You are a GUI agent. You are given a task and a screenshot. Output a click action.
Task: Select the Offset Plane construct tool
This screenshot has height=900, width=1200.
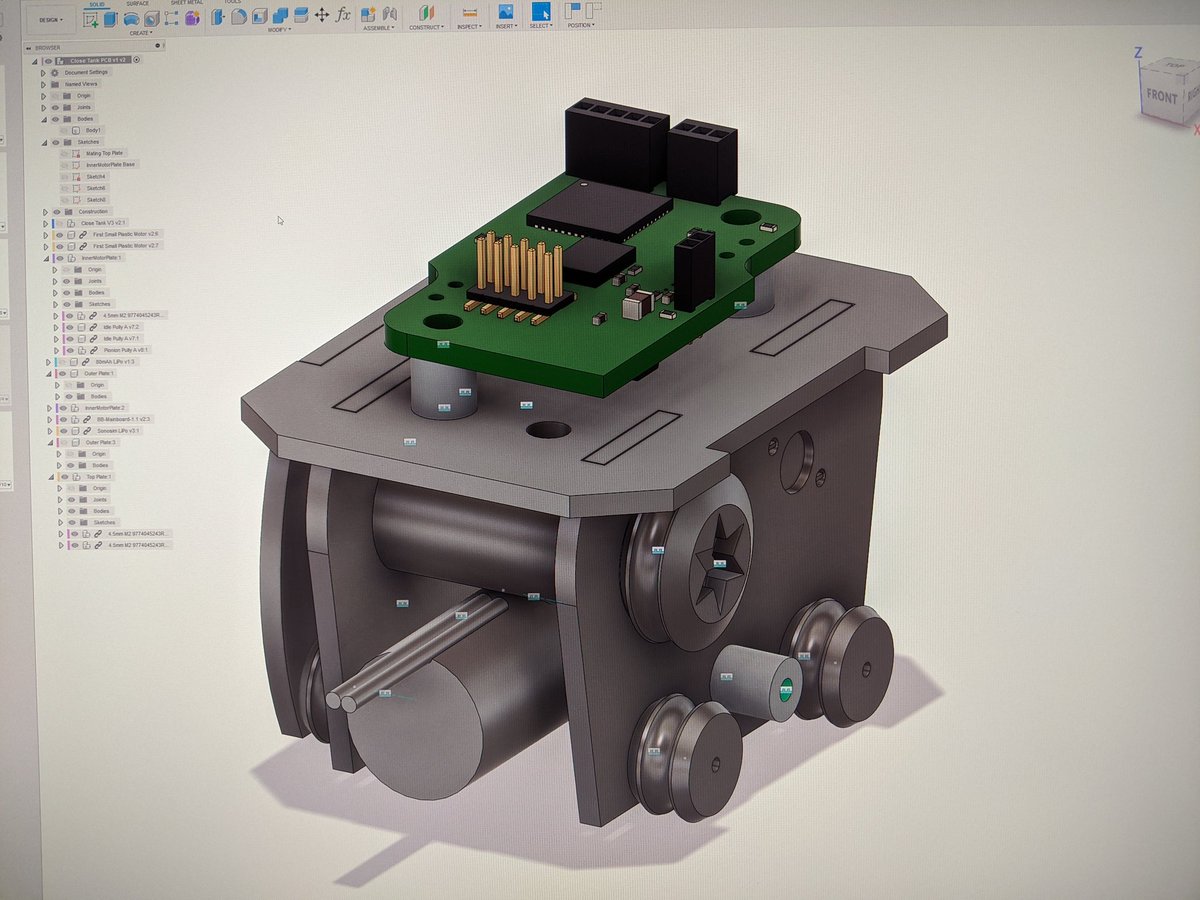426,13
